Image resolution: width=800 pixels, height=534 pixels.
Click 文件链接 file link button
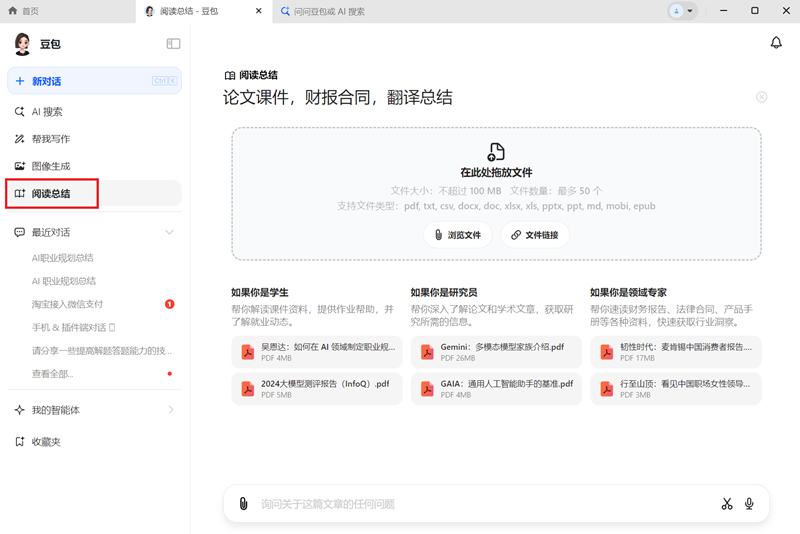(x=535, y=235)
